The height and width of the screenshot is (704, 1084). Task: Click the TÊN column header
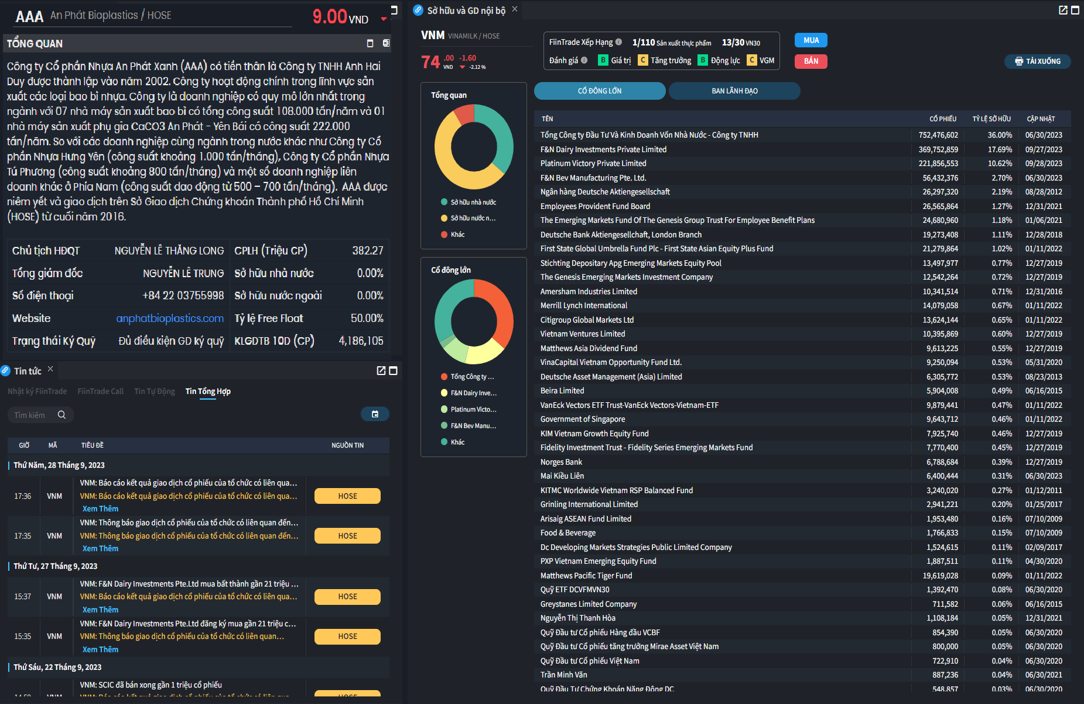548,119
